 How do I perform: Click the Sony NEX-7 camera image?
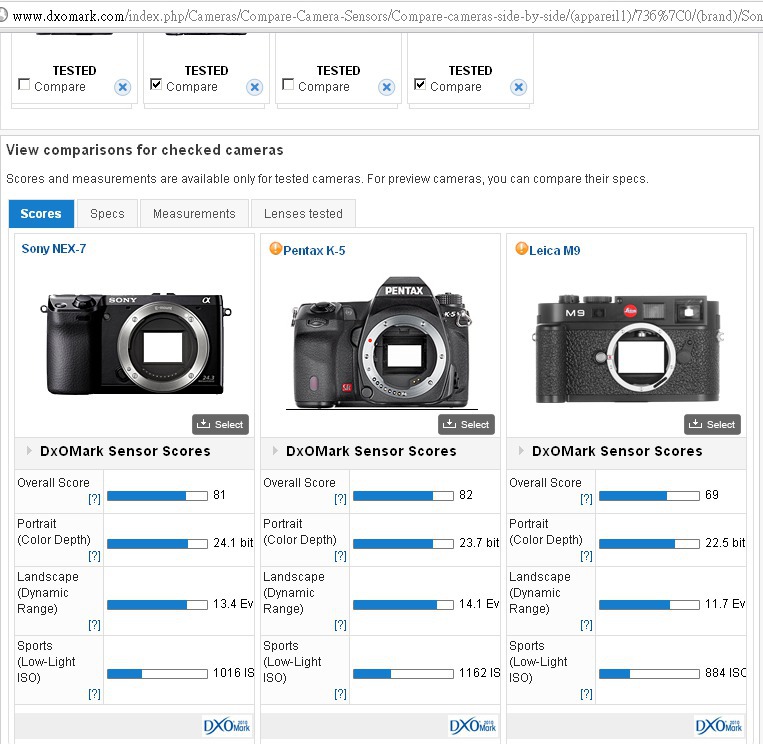tap(135, 343)
